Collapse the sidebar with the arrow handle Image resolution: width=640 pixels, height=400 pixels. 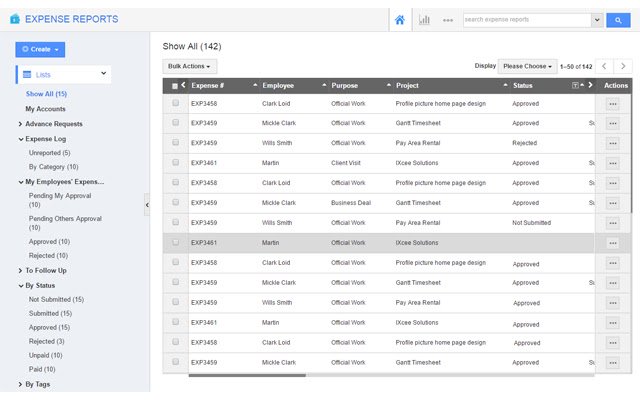tap(147, 204)
